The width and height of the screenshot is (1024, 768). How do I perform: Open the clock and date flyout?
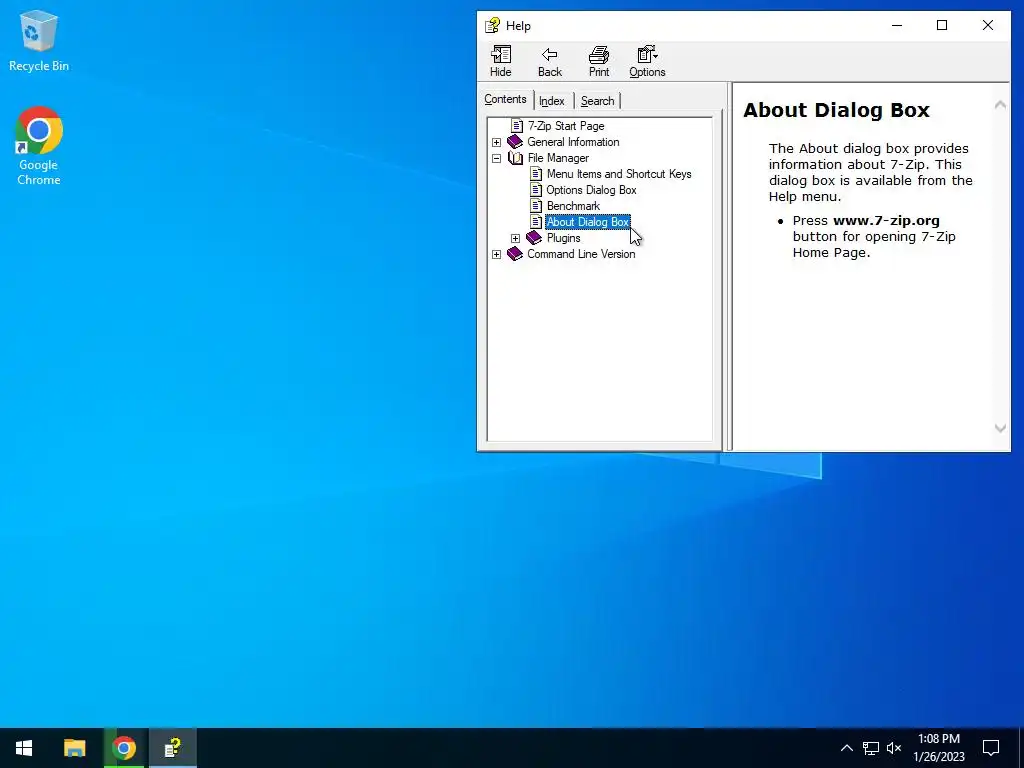pyautogui.click(x=939, y=748)
